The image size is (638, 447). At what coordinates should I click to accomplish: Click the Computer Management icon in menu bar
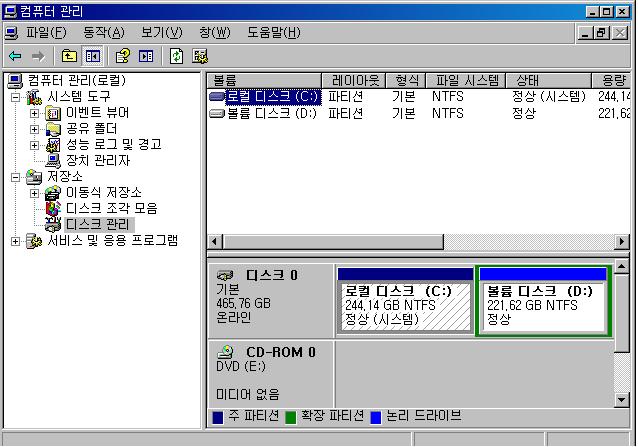click(11, 33)
